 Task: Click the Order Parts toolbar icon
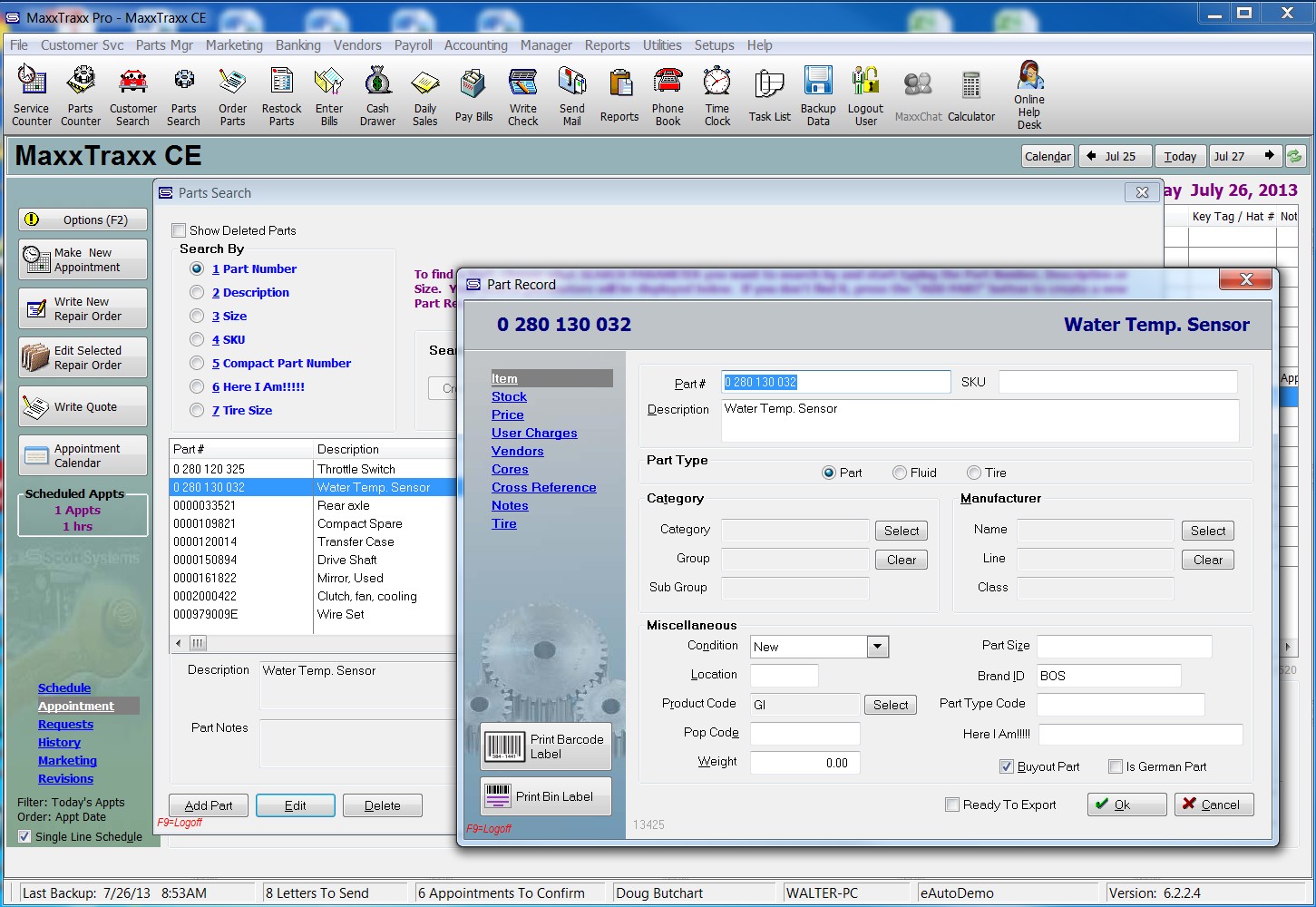[x=232, y=95]
